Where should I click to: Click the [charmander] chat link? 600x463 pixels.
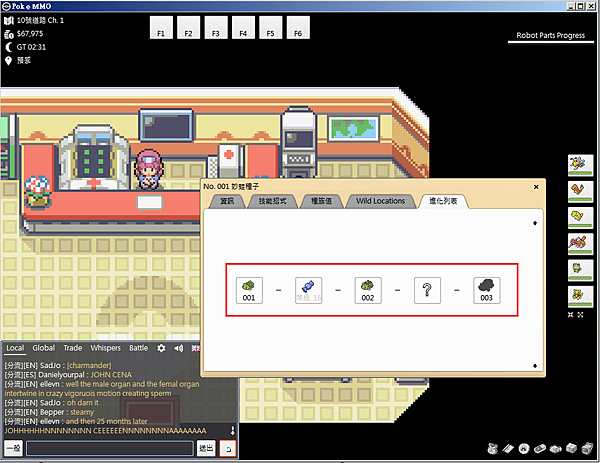point(89,365)
